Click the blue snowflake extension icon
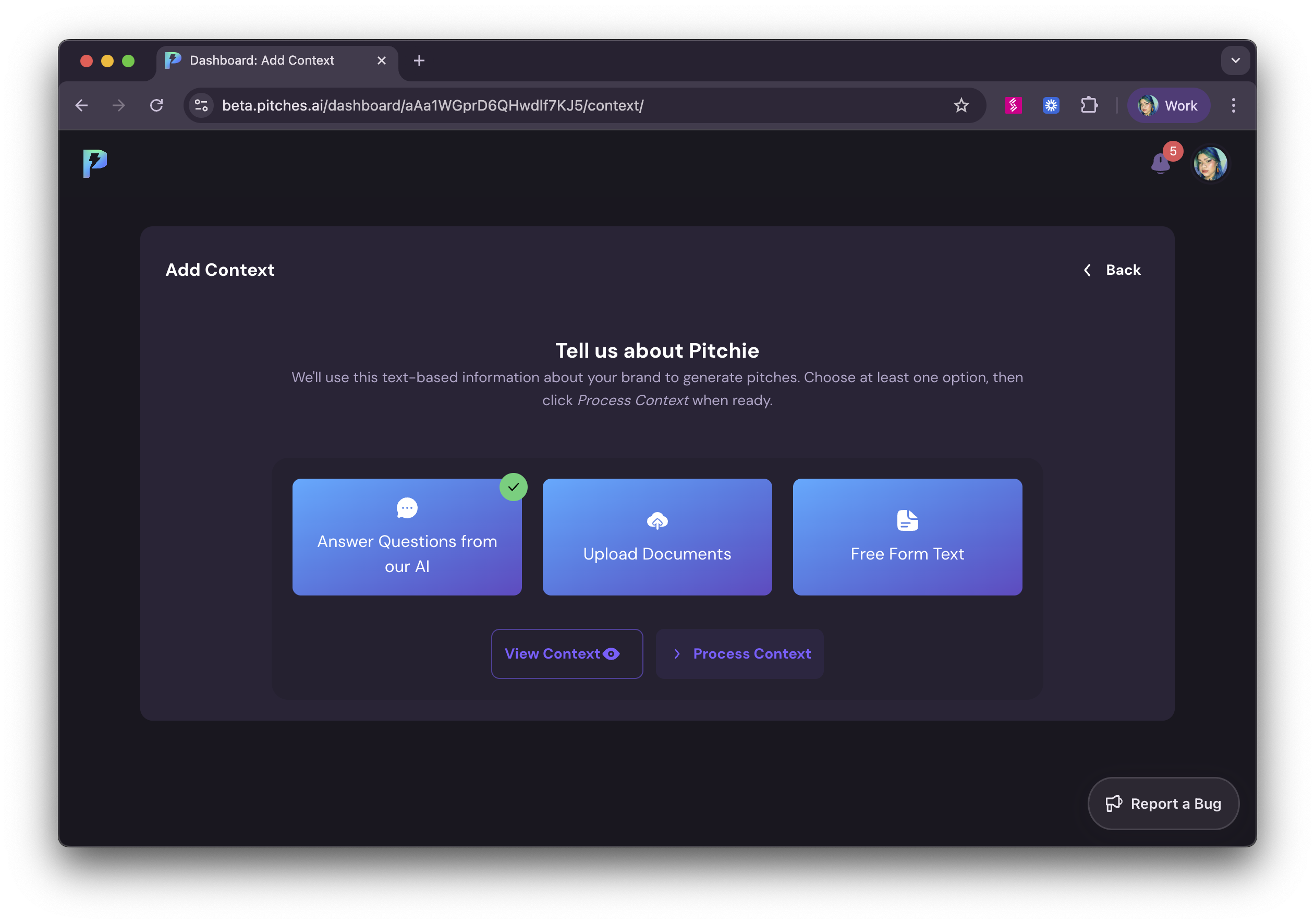The image size is (1315, 924). (1051, 105)
